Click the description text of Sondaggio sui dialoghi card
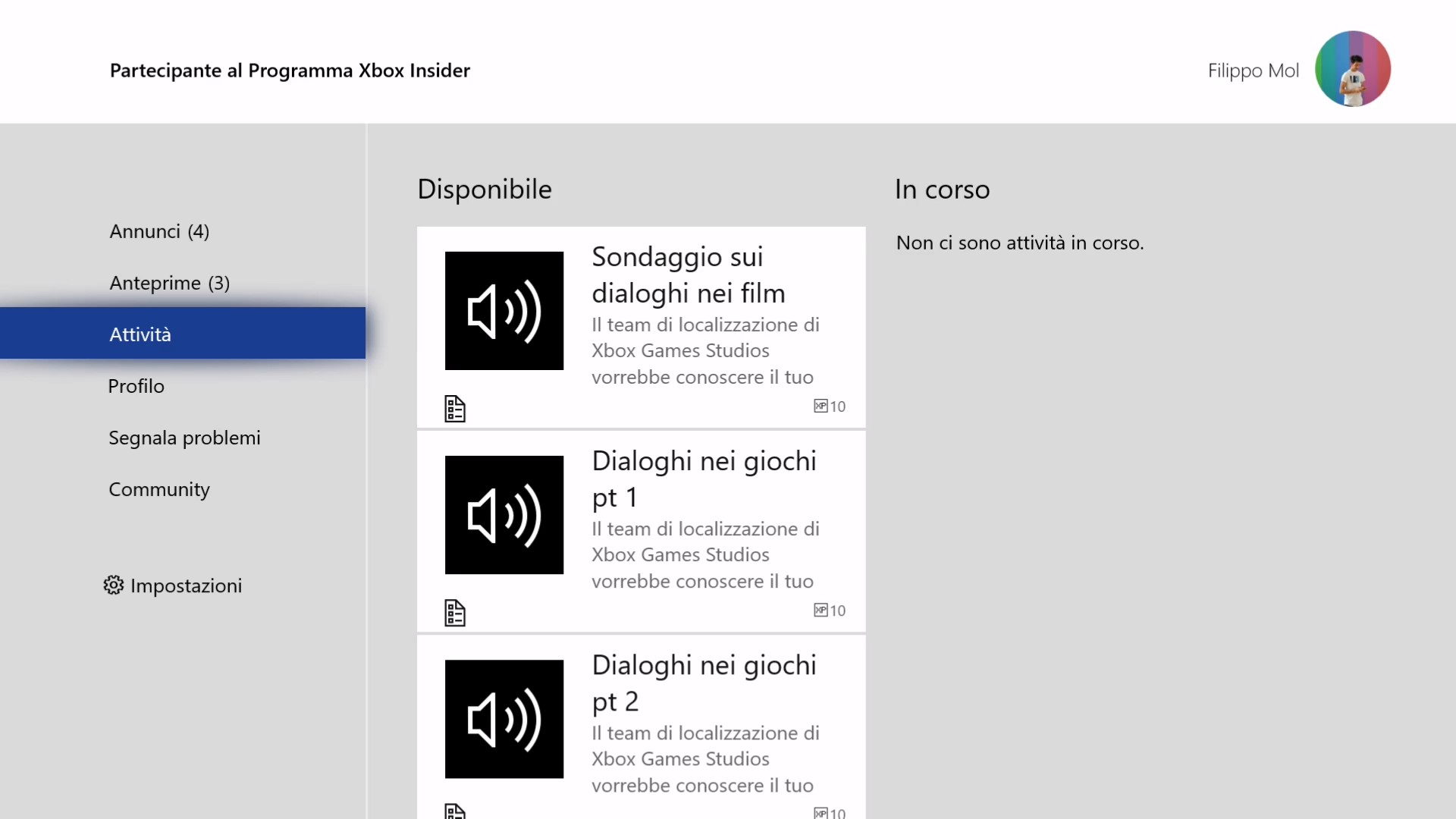This screenshot has width=1456, height=819. (705, 350)
